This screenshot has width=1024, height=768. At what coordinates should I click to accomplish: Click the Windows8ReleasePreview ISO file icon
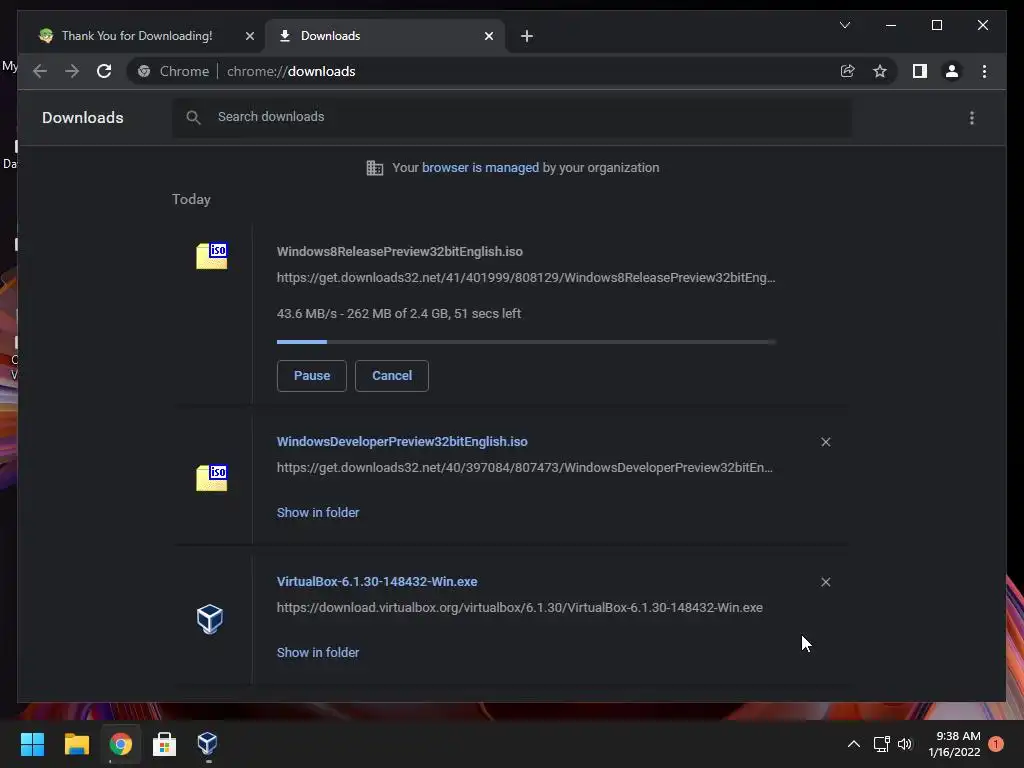(x=212, y=255)
